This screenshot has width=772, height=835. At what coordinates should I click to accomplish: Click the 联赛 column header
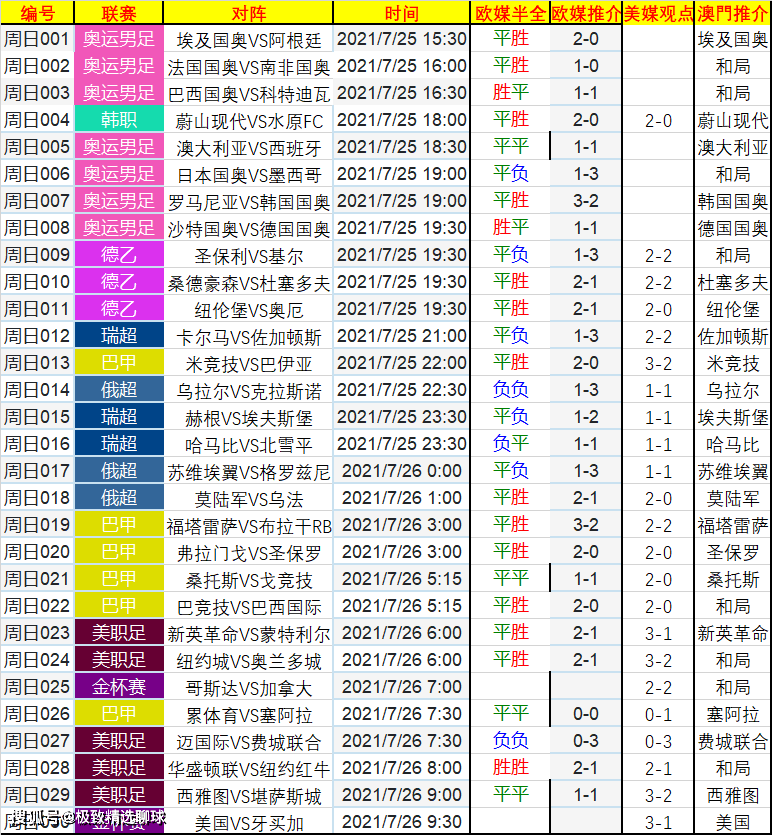[119, 13]
